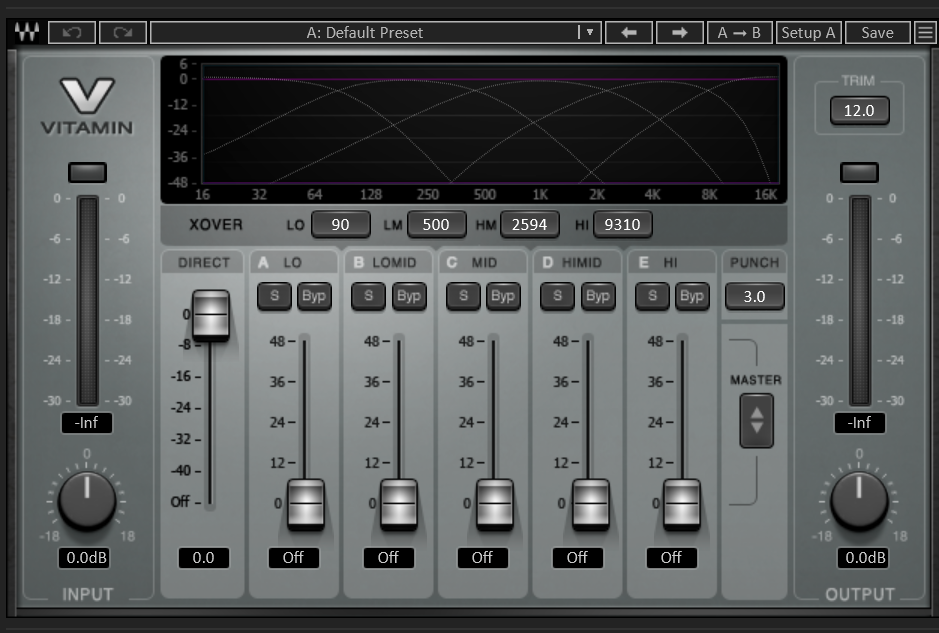Screen dimensions: 939x633
Task: Click the Direct fader handle
Action: [x=211, y=315]
